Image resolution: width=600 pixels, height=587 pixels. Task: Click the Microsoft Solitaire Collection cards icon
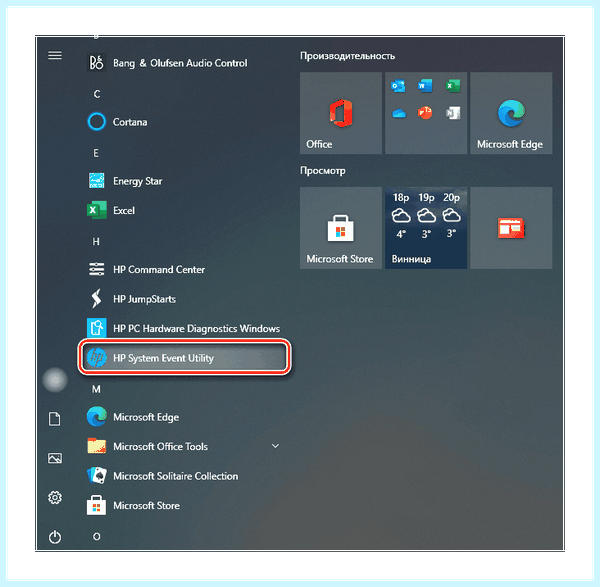tap(96, 476)
